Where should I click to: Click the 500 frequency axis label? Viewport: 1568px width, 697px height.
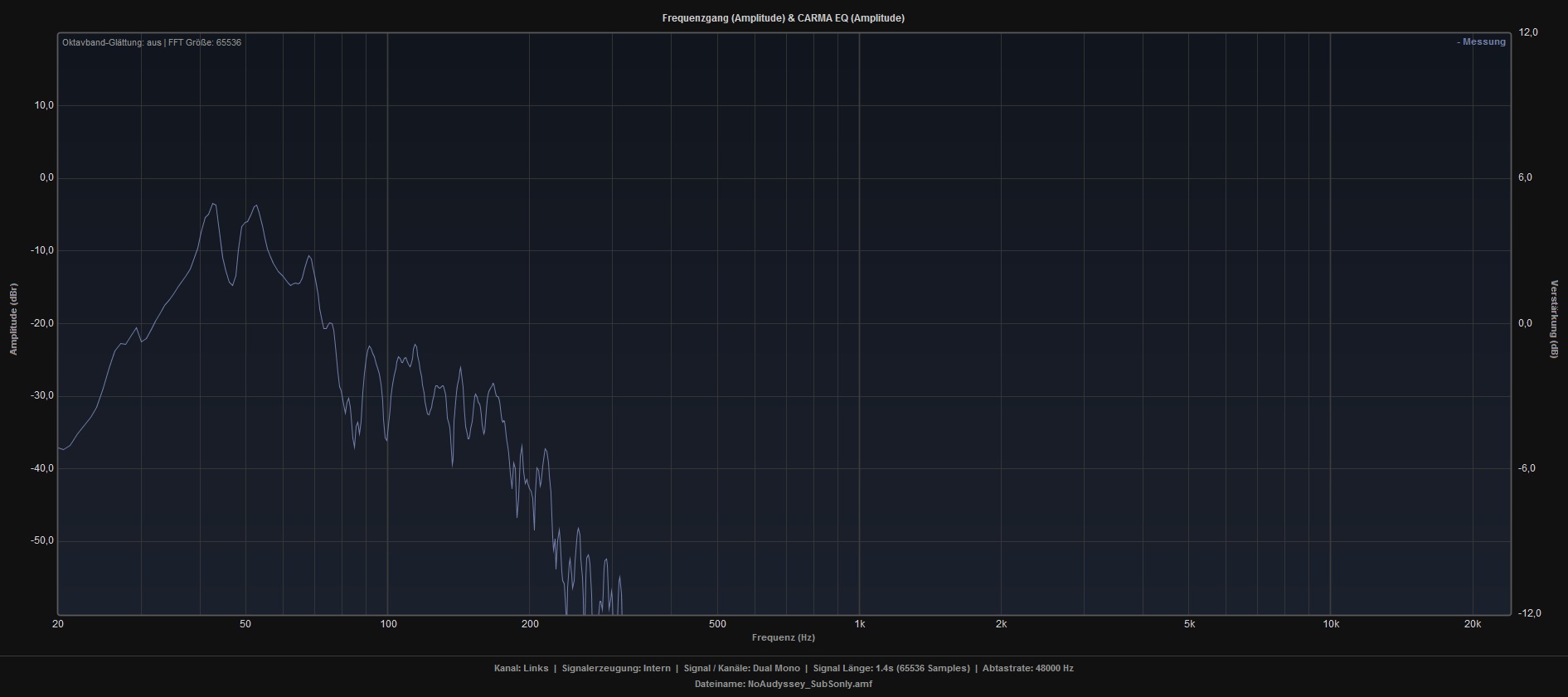coord(717,624)
